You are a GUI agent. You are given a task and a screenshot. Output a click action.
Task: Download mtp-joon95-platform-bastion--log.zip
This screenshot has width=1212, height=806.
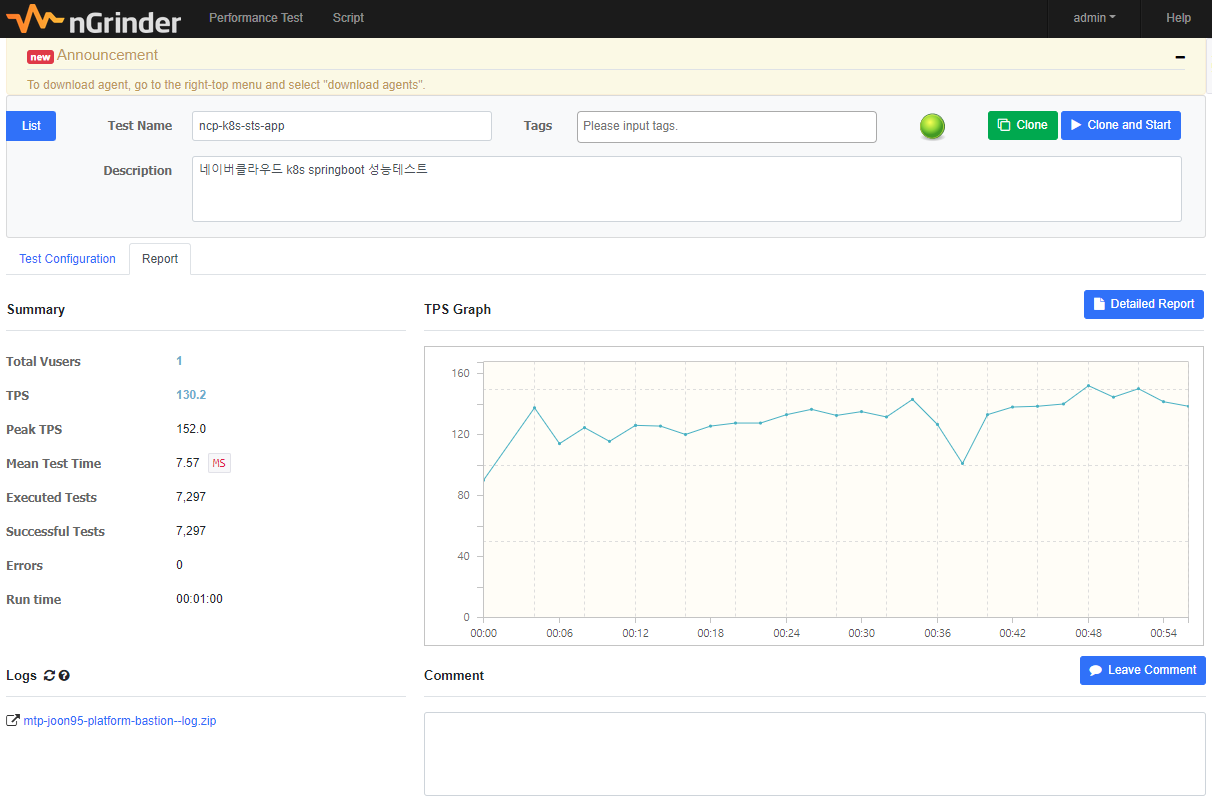pyautogui.click(x=120, y=721)
